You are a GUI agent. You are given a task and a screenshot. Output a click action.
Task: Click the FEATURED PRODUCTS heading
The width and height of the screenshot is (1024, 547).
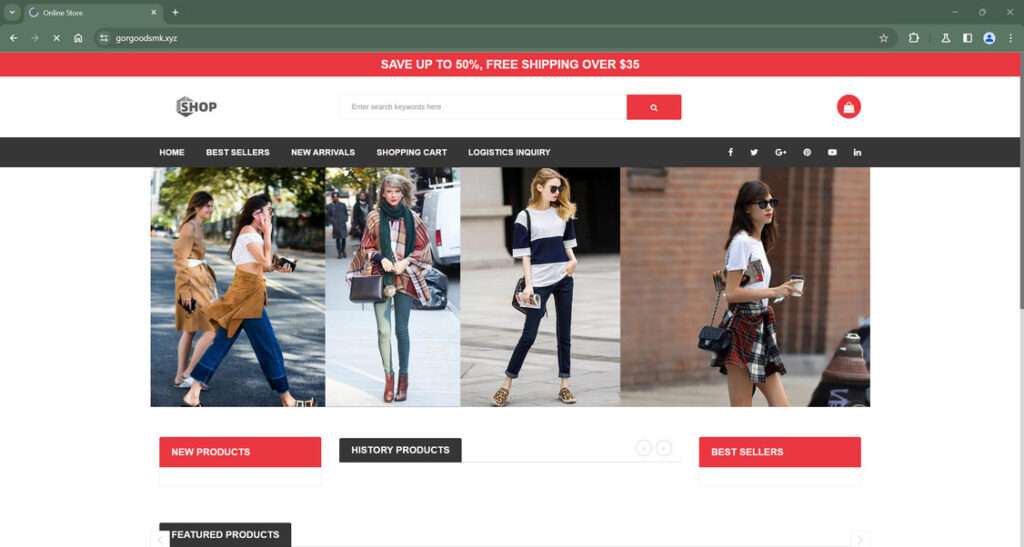(225, 535)
